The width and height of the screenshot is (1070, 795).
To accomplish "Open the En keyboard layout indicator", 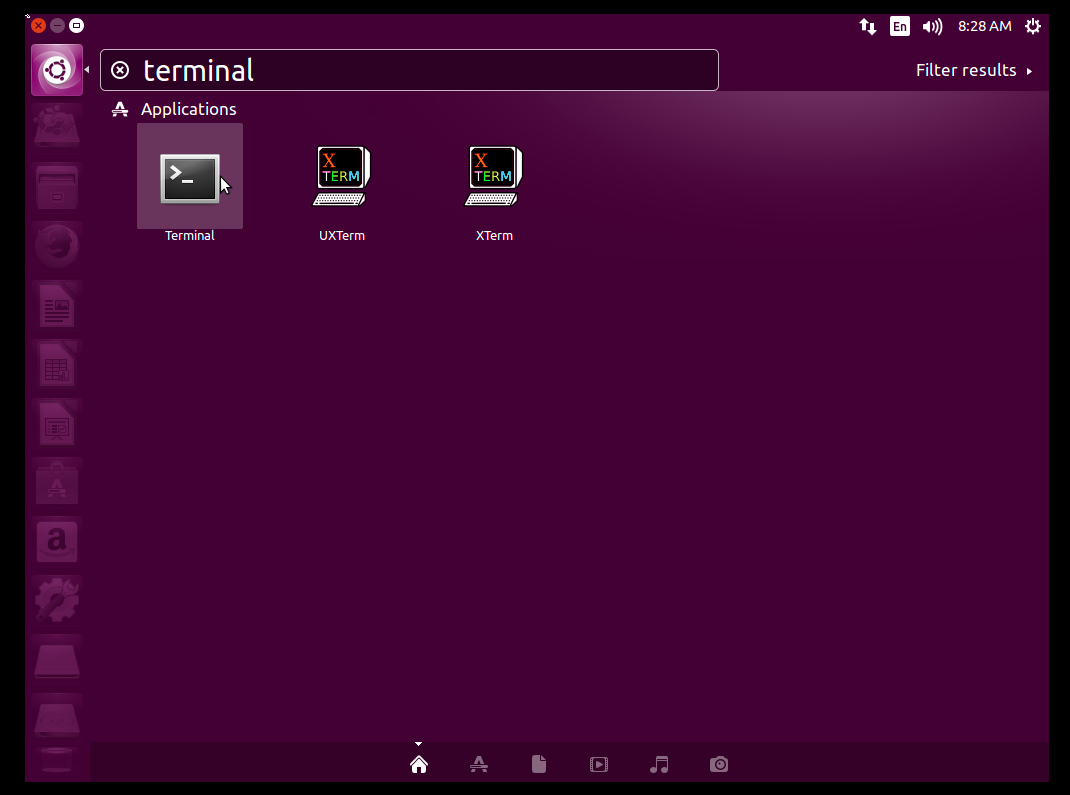I will pyautogui.click(x=899, y=27).
